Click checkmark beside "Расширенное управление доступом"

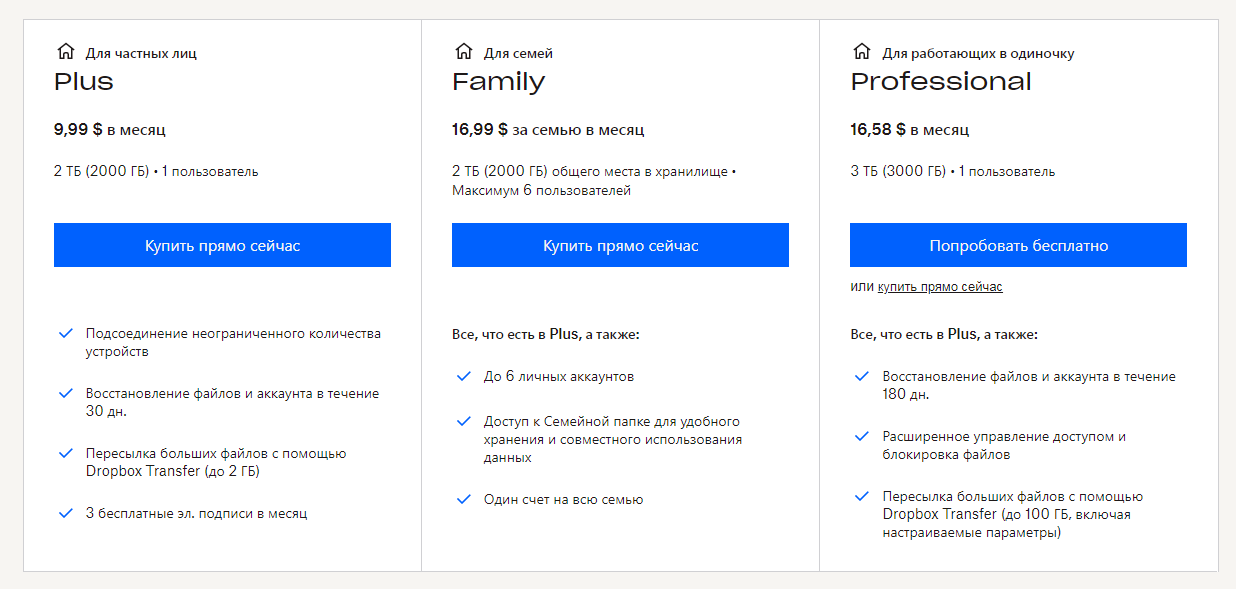862,437
